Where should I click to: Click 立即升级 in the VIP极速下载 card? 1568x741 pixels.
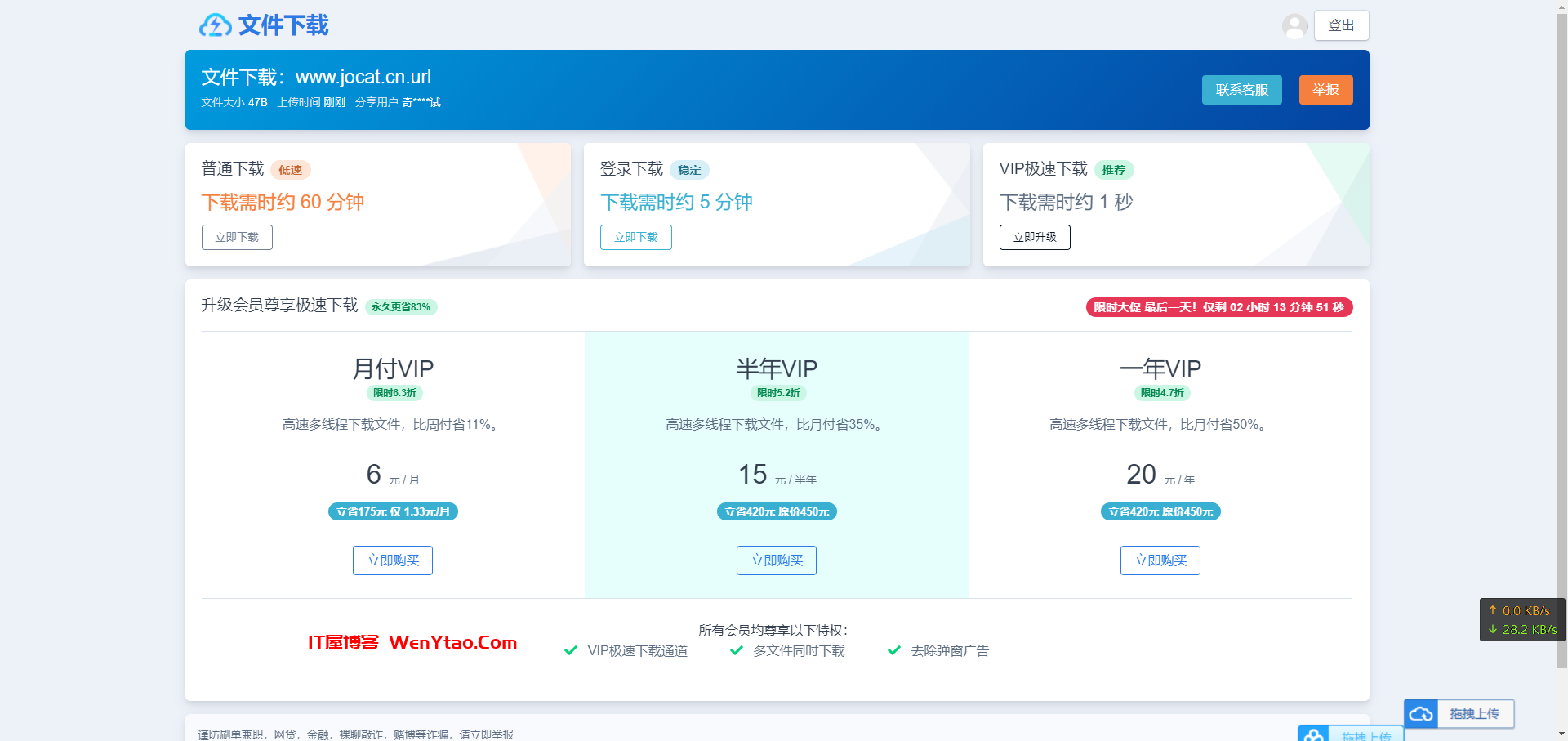pos(1035,237)
